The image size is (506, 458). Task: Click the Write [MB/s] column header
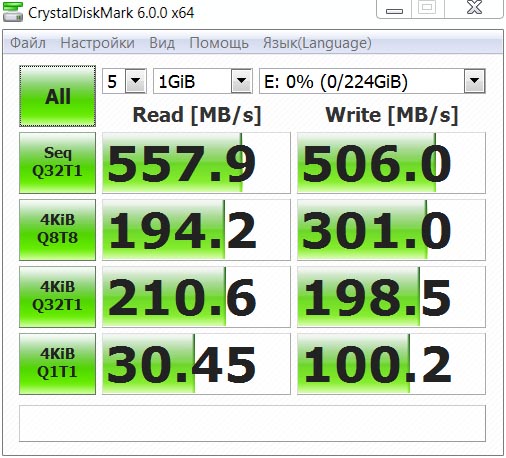tap(392, 115)
